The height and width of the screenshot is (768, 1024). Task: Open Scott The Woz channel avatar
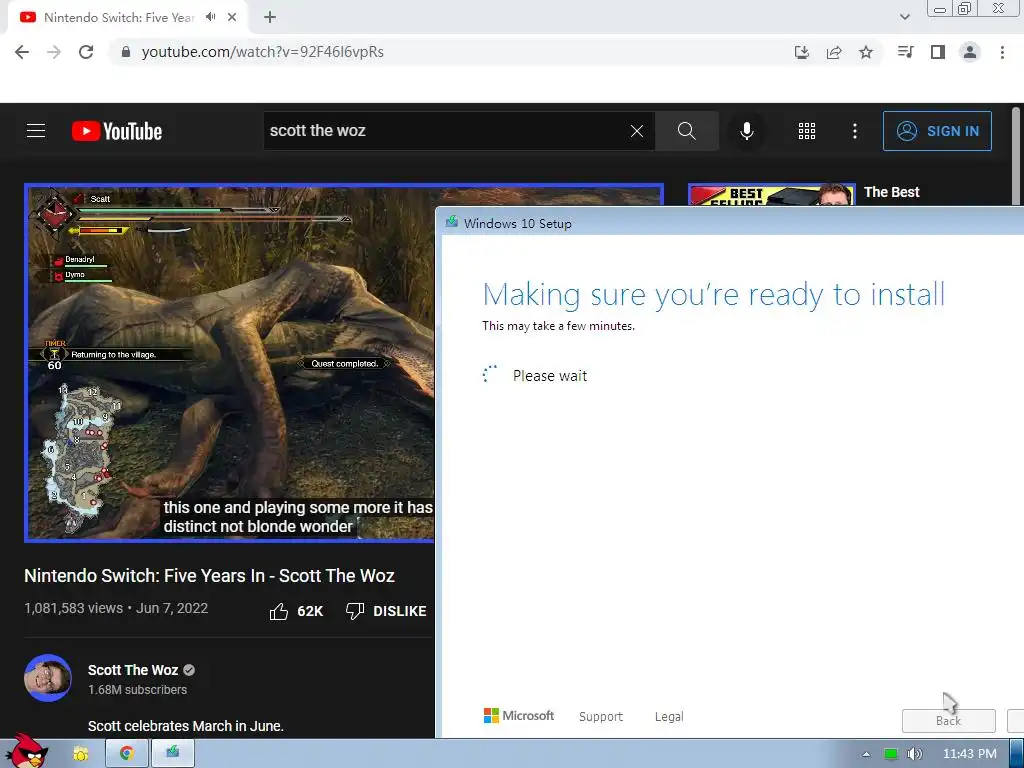click(x=48, y=678)
